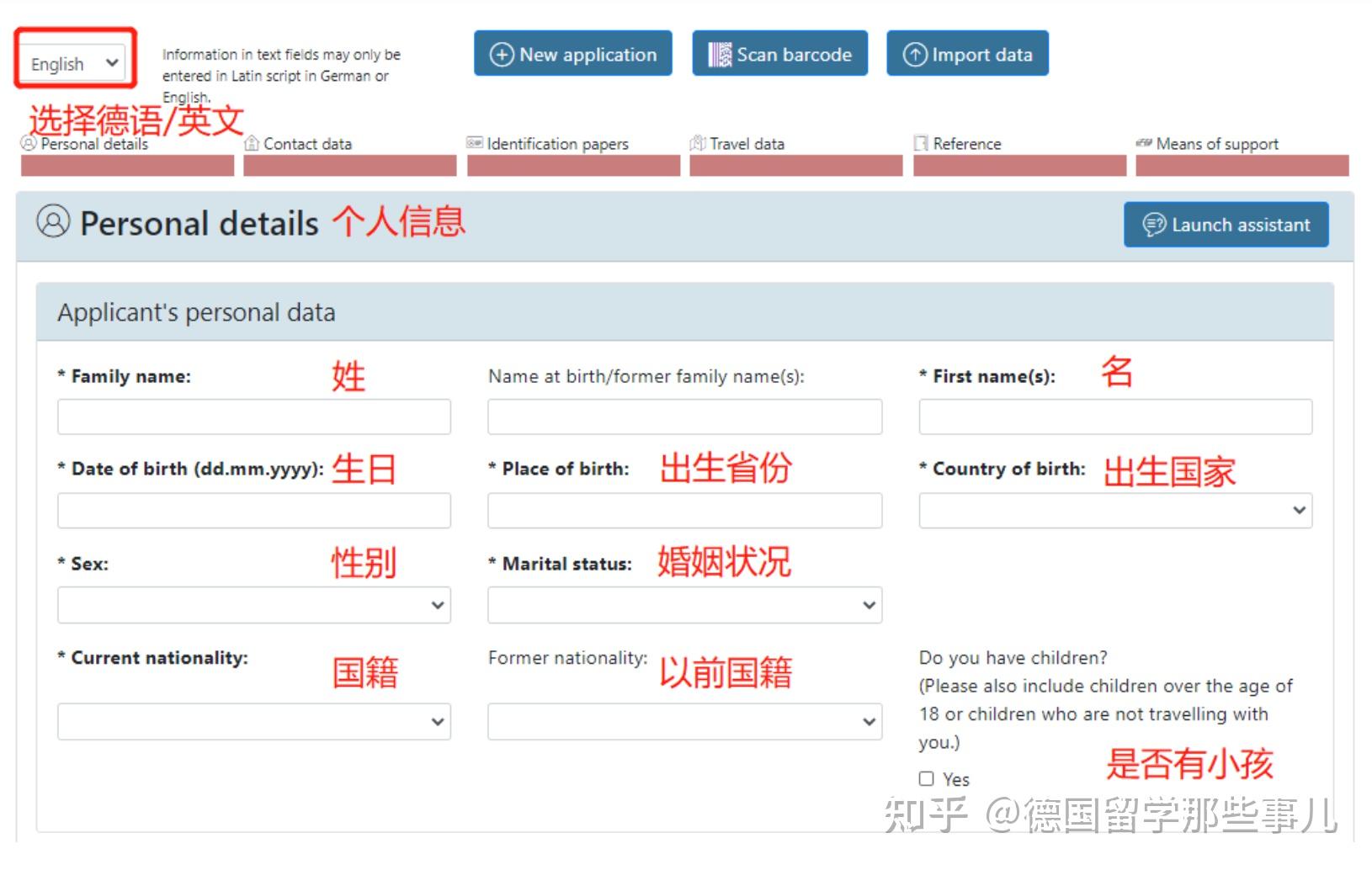Click the house icon beside Contact data
The image size is (1372, 870).
coord(252,143)
